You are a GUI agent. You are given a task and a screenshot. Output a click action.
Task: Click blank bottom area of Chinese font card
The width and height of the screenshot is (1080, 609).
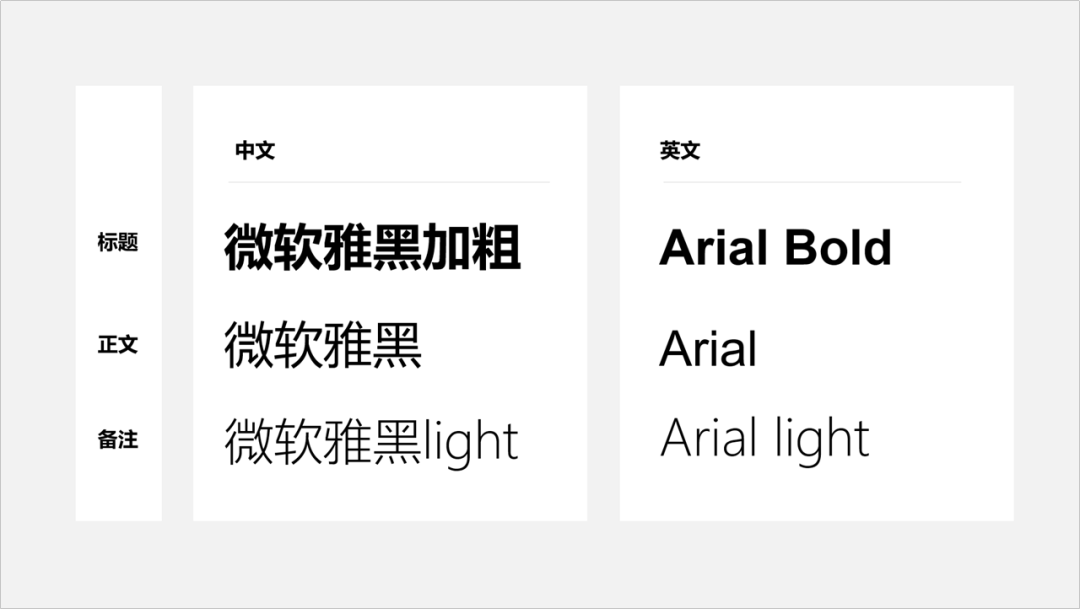tap(390, 497)
